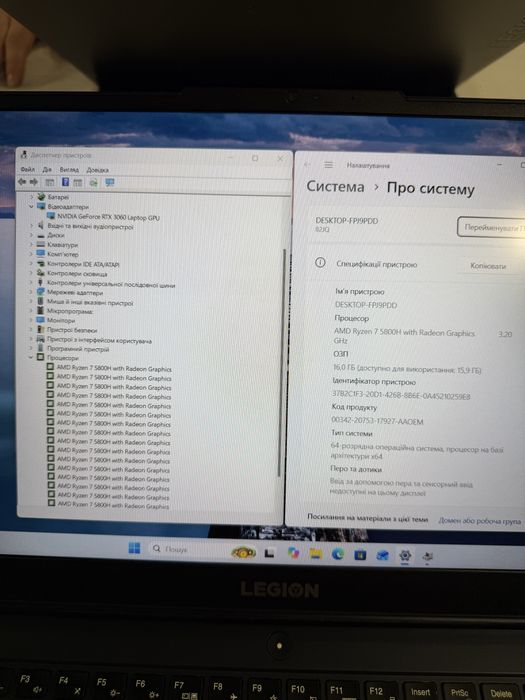The height and width of the screenshot is (700, 525).
Task: Click the blue Help icon in Device Manager toolbar
Action: (65, 182)
